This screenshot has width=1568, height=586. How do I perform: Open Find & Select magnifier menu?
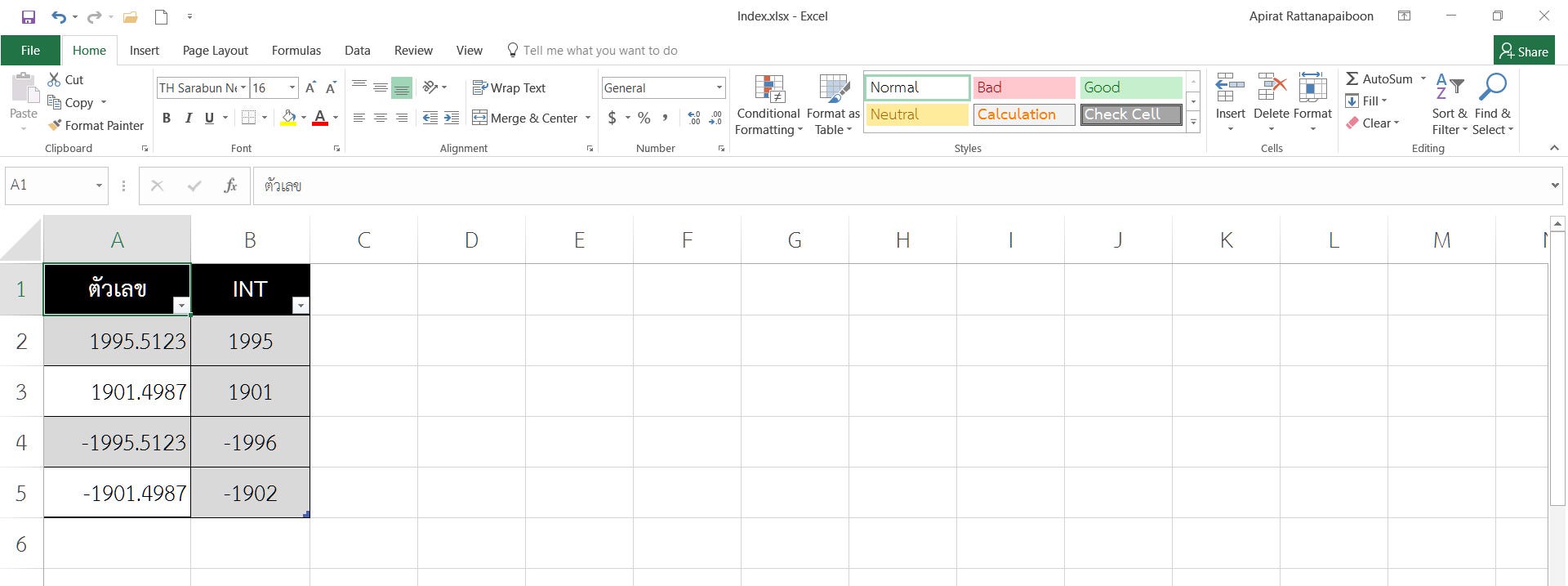pos(1493,105)
